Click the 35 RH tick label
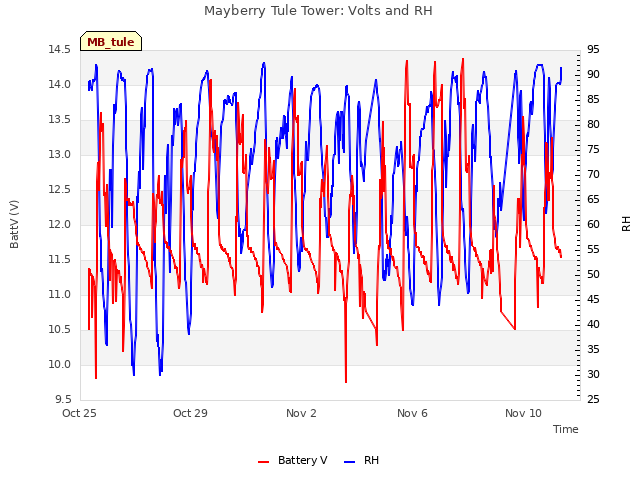The height and width of the screenshot is (480, 640). point(593,350)
